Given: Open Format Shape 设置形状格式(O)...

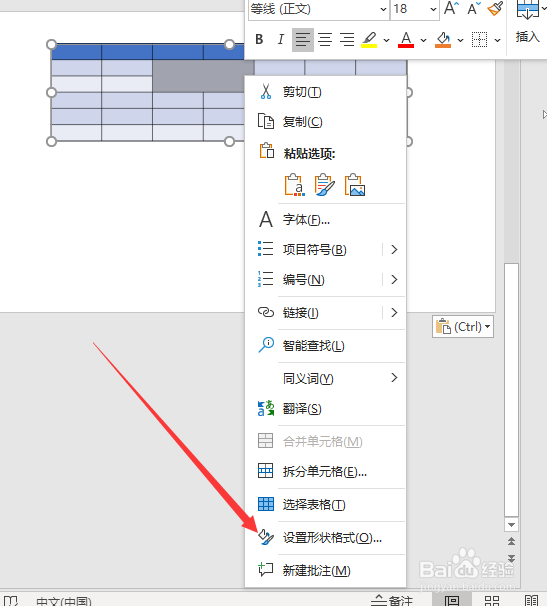Looking at the screenshot, I should pos(325,538).
